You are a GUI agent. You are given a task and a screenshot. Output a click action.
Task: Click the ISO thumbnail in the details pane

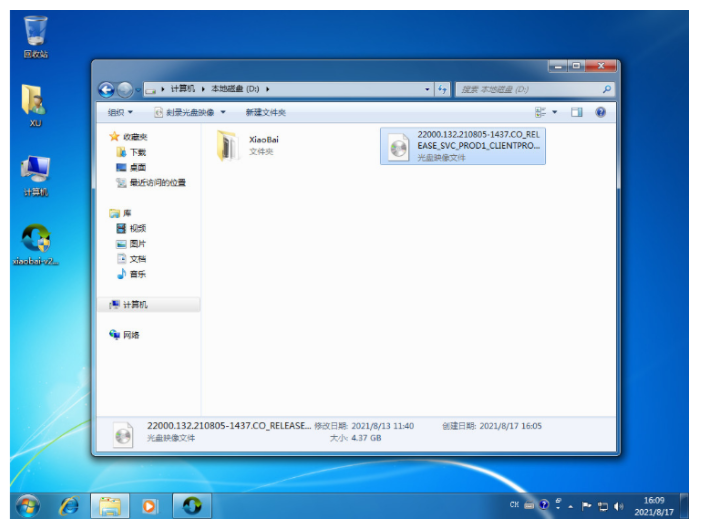point(123,434)
